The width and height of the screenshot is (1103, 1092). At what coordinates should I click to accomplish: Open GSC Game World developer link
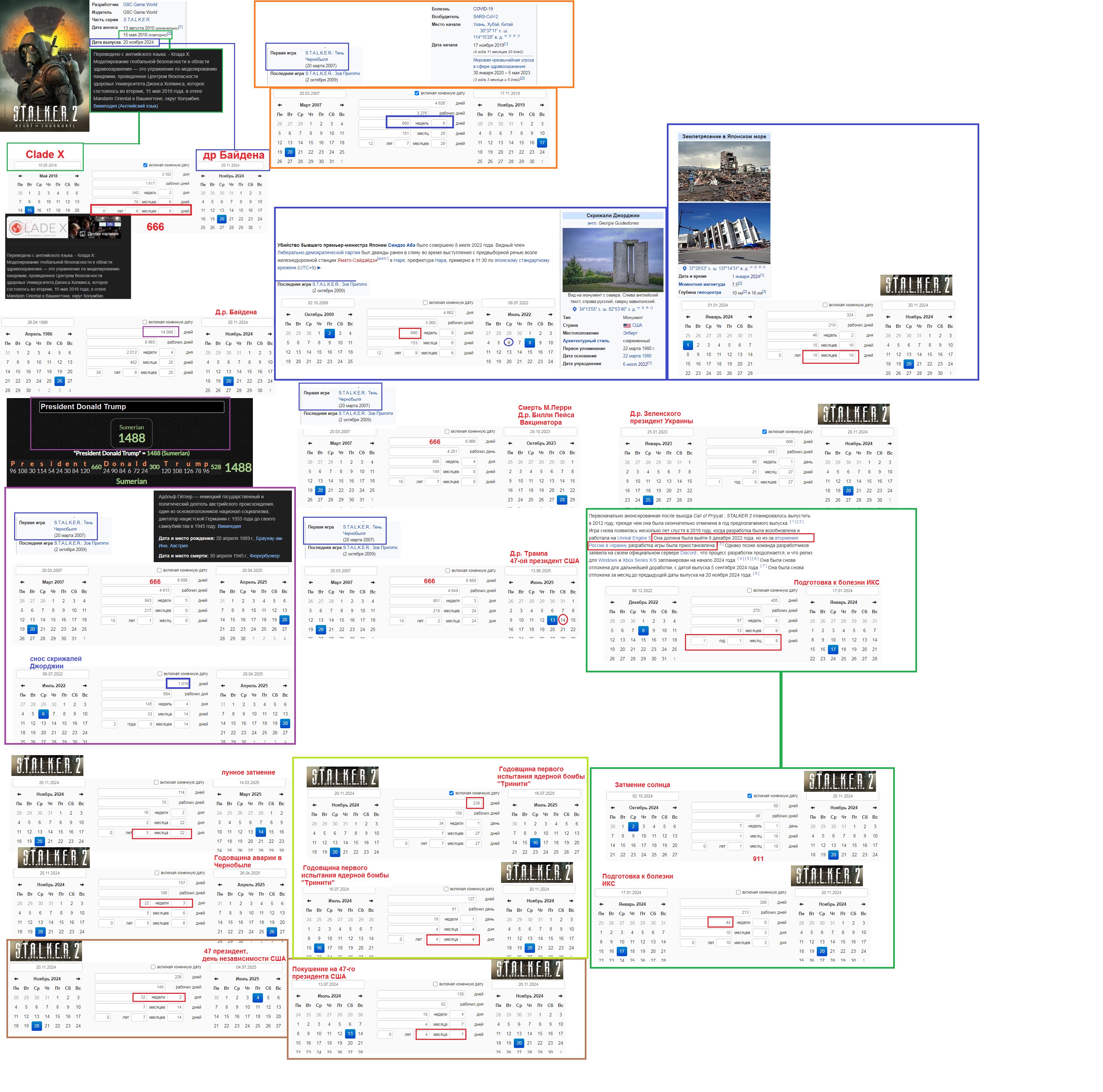click(x=140, y=5)
